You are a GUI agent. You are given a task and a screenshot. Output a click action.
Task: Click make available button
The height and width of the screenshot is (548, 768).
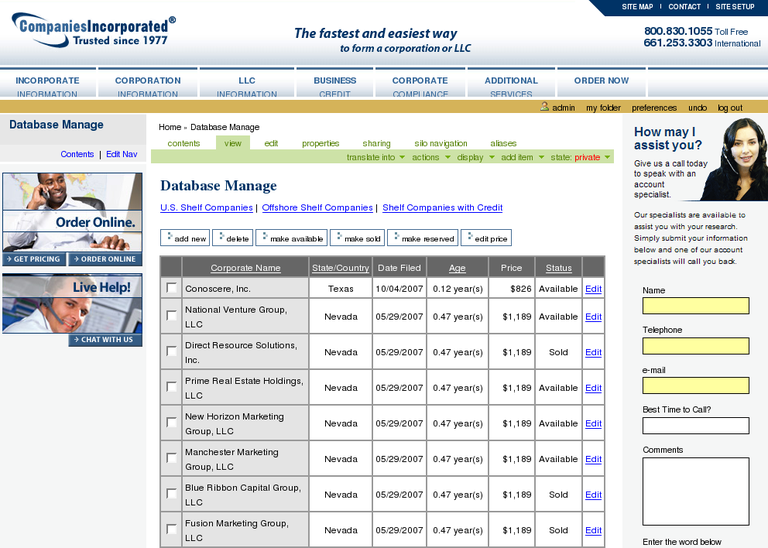291,238
